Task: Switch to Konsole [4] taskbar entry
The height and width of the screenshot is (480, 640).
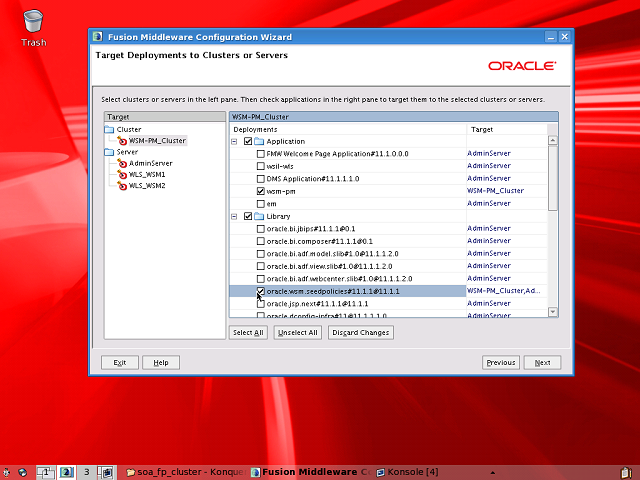Action: click(407, 472)
